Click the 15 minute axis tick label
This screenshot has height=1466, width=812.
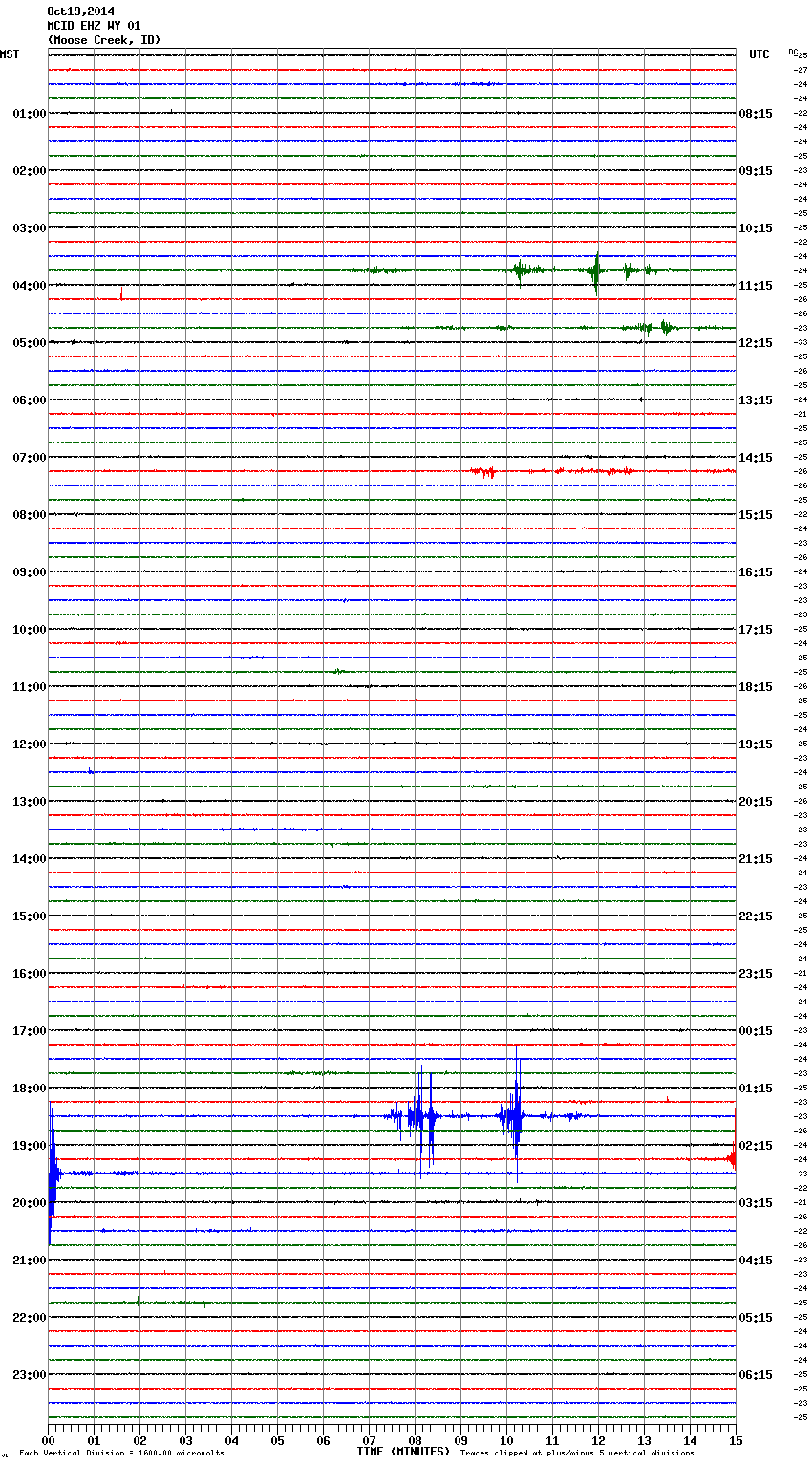click(x=736, y=1440)
